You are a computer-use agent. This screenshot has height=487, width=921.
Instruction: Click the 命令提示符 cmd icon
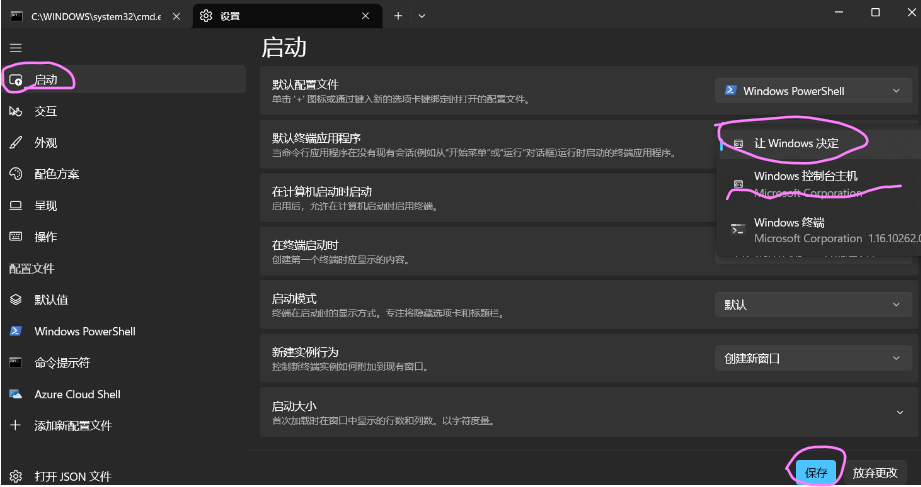[x=16, y=362]
